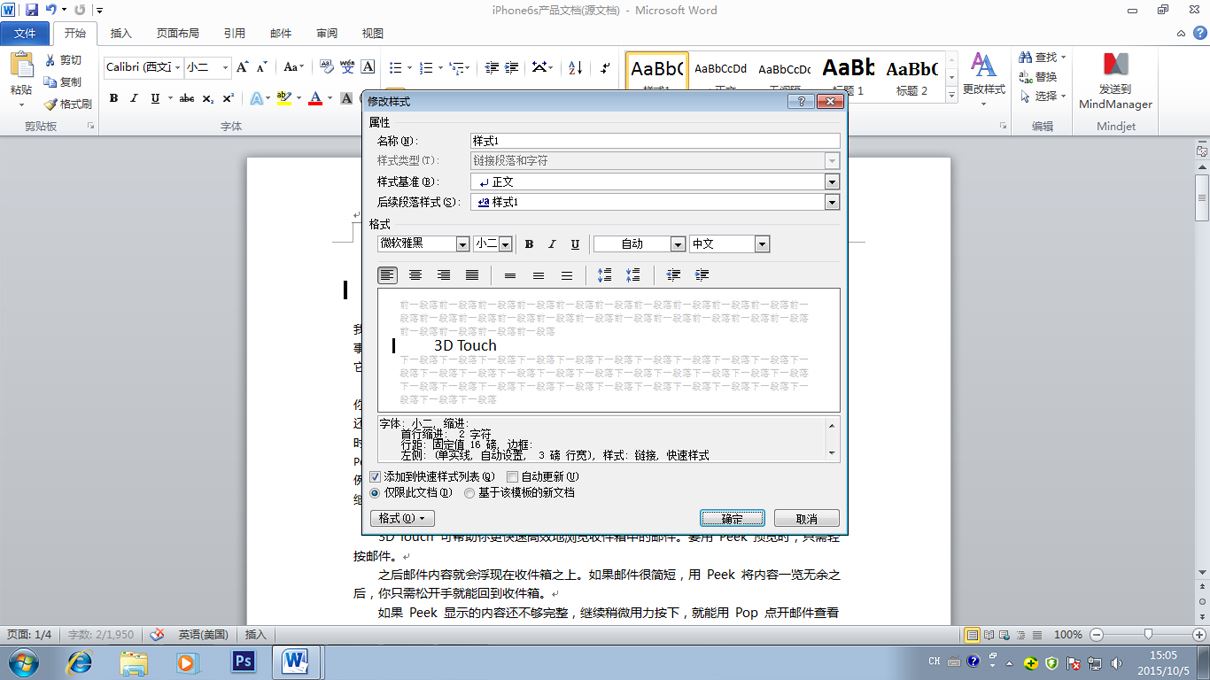Select 'New documents based on template' radio

[469, 493]
